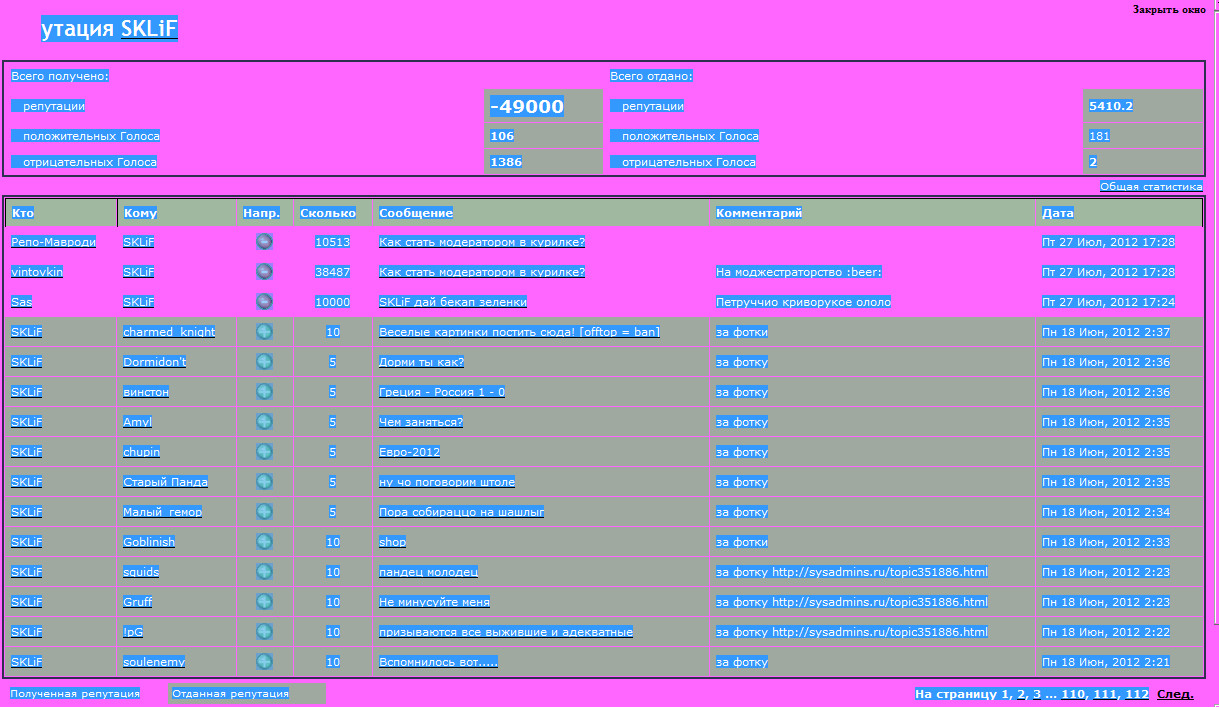The image size is (1219, 707).
Task: Click the plus icon in винстон row
Action: [264, 391]
